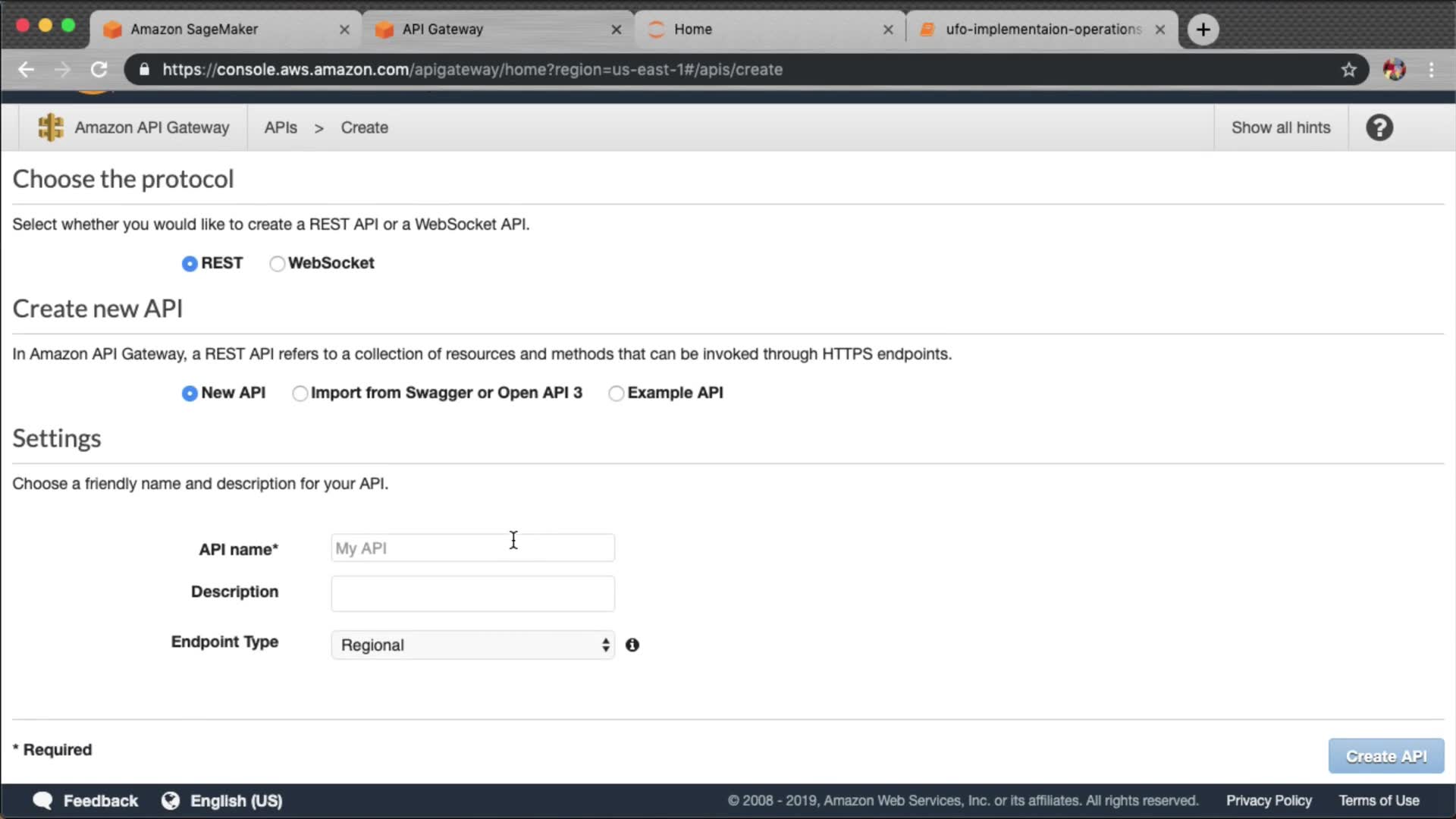This screenshot has height=819, width=1456.
Task: Choose Import from Swagger or Open API 3
Action: [x=300, y=393]
